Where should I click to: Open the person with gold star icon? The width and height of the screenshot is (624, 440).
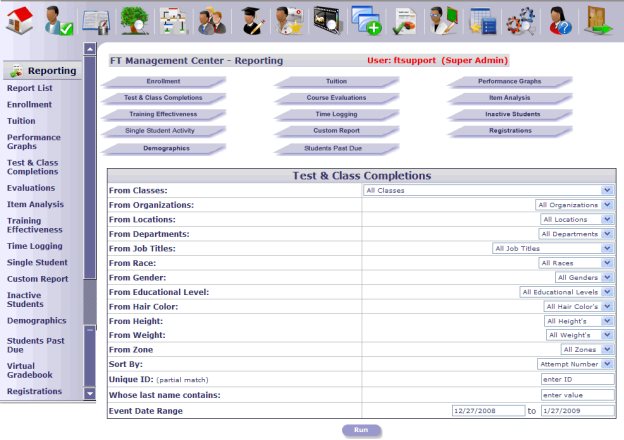[x=290, y=21]
